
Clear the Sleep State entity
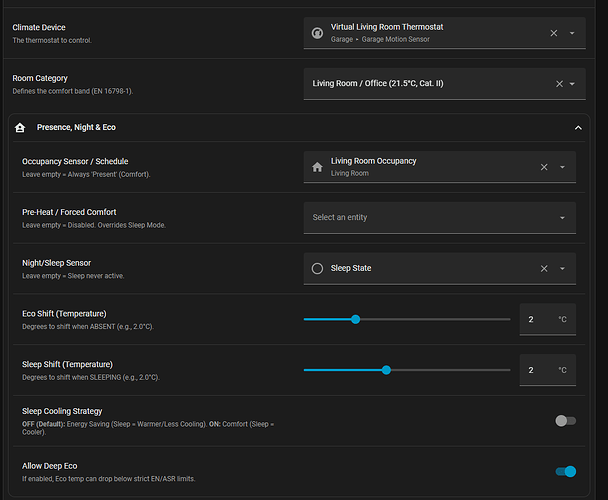pyautogui.click(x=544, y=268)
